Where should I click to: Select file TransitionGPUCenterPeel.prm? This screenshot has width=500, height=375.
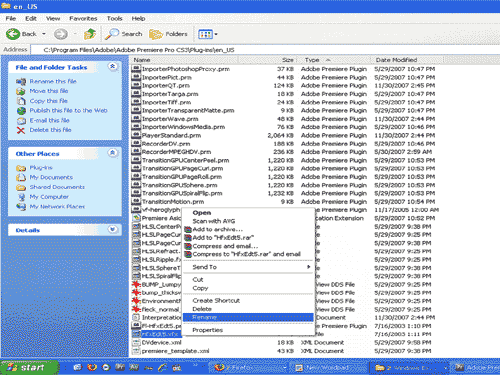click(185, 160)
